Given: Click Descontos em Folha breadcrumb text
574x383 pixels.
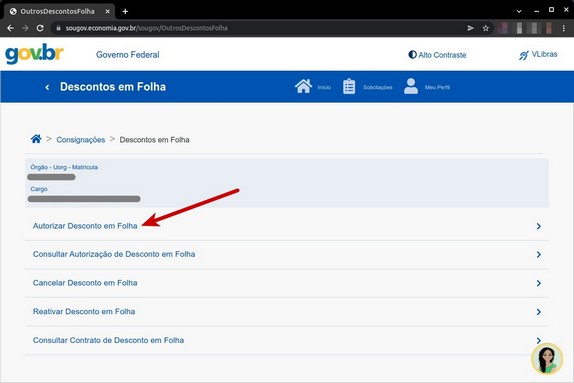Looking at the screenshot, I should (154, 140).
